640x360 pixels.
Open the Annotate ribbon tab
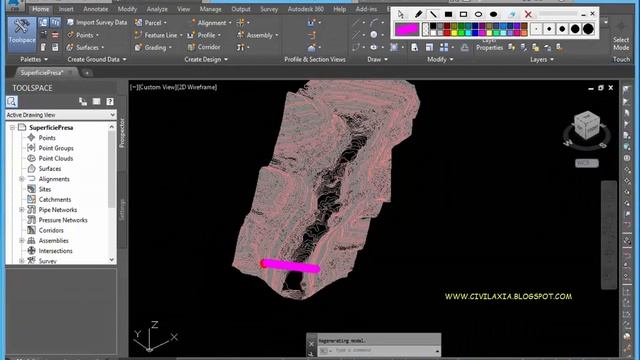[96, 9]
